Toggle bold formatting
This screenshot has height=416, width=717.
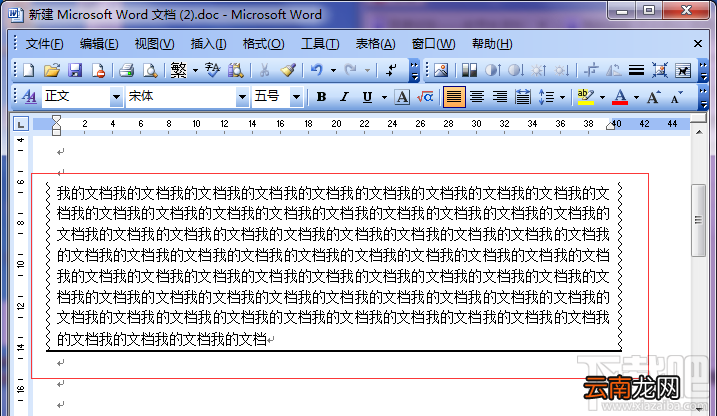321,96
